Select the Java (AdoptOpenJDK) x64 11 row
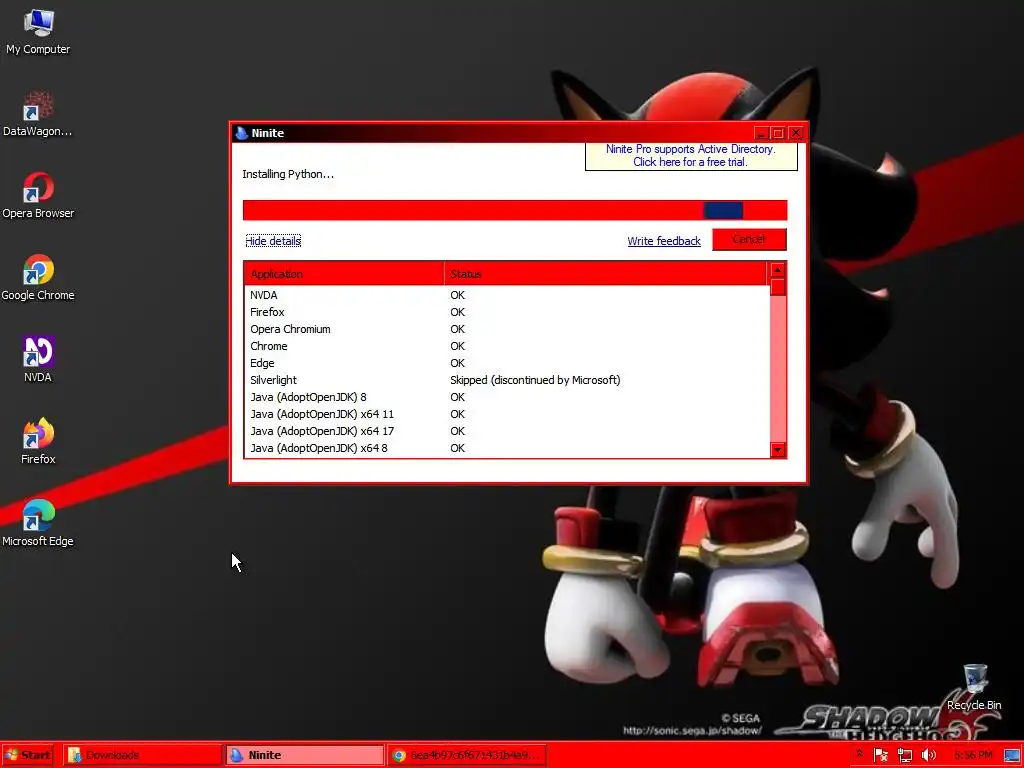The height and width of the screenshot is (768, 1024). tap(507, 414)
